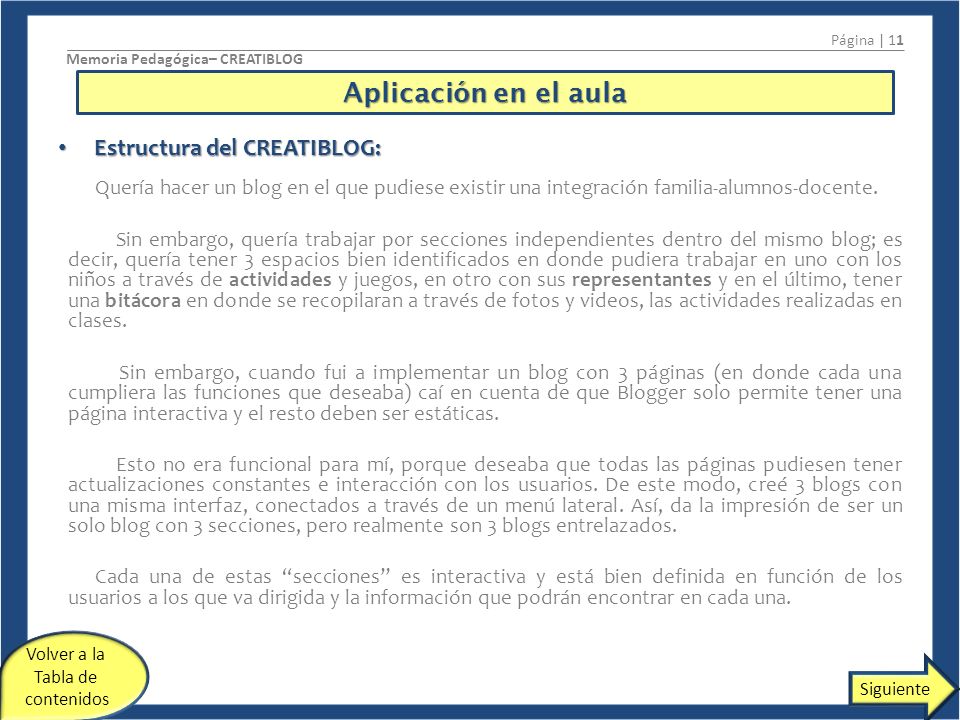
Task: Select the page number 11
Action: [x=896, y=40]
